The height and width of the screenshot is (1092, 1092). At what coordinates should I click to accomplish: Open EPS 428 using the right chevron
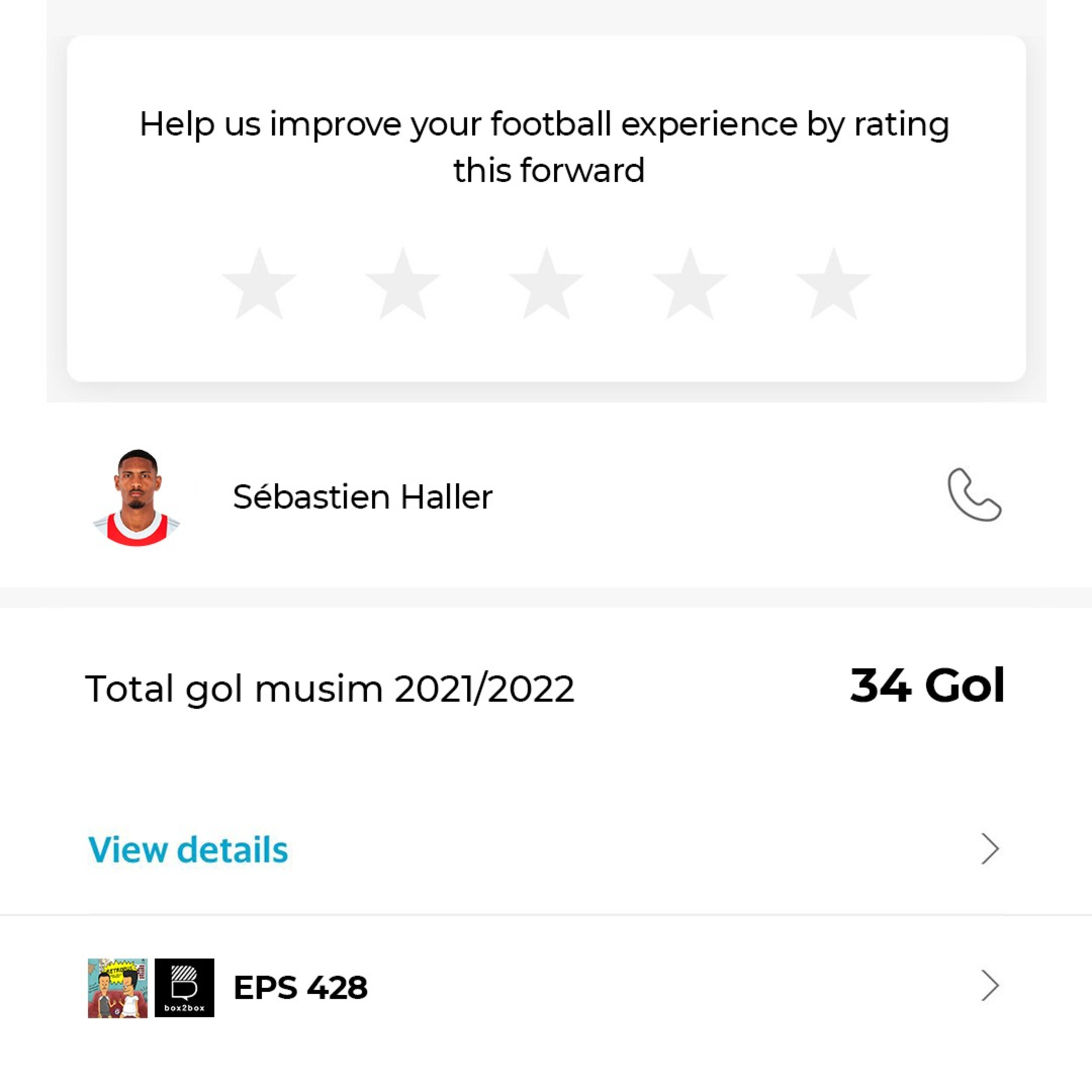pos(990,986)
